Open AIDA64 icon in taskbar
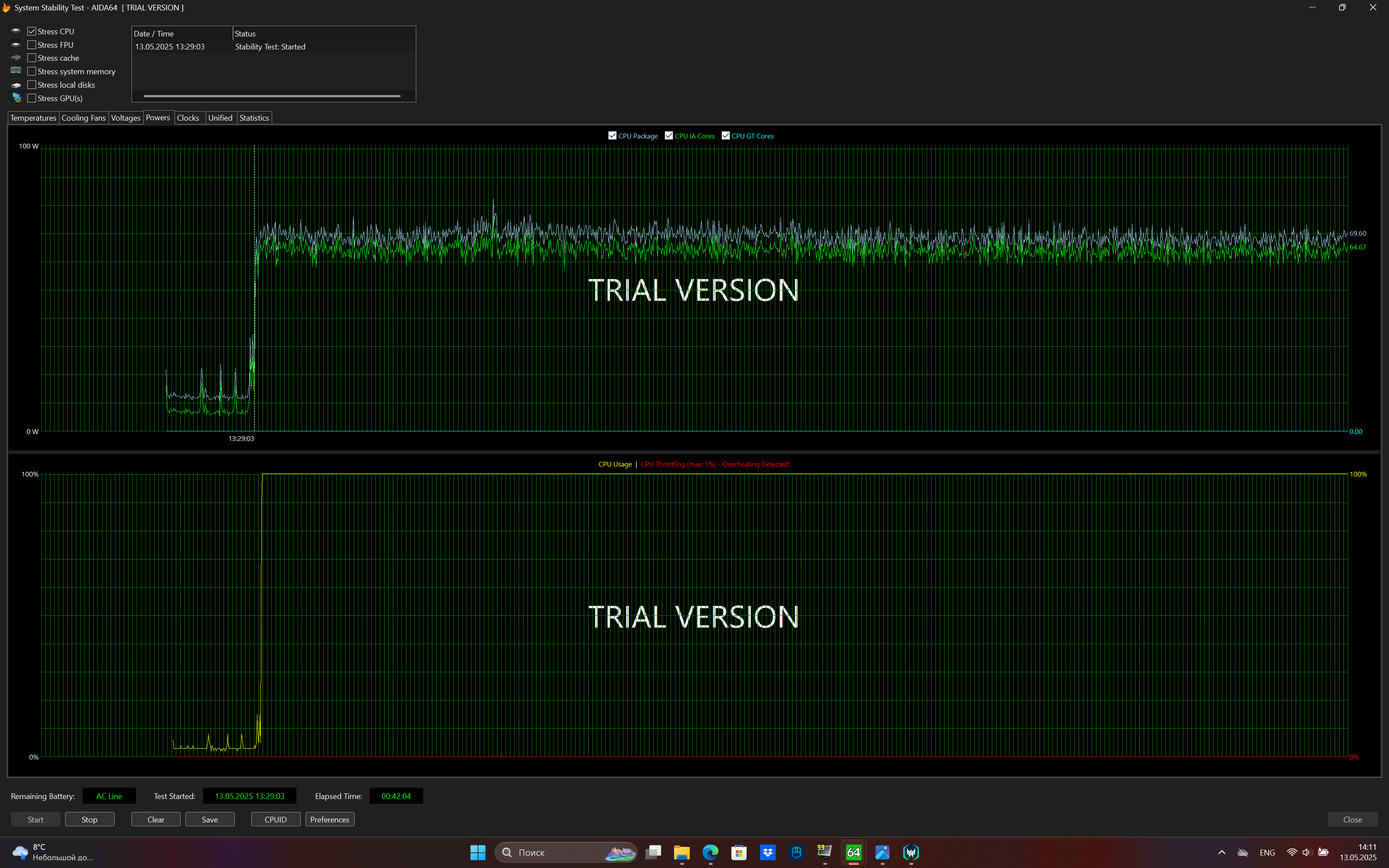This screenshot has width=1389, height=868. pos(853,852)
